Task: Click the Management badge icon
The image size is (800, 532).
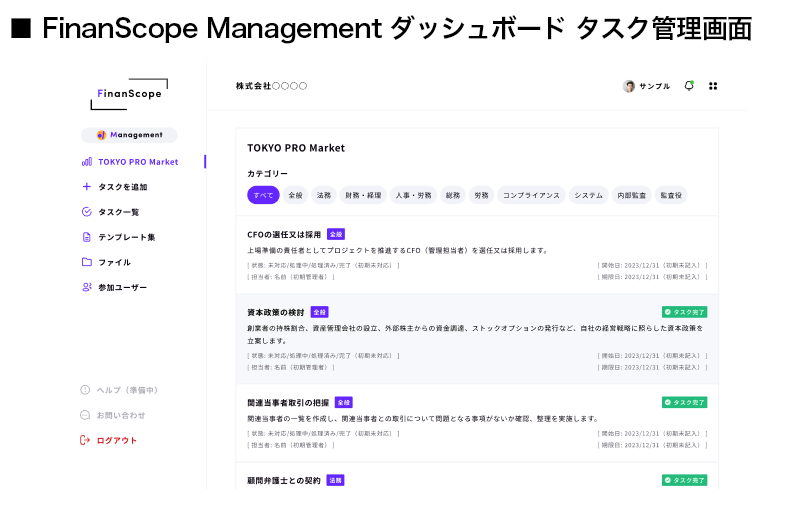Action: click(x=102, y=135)
